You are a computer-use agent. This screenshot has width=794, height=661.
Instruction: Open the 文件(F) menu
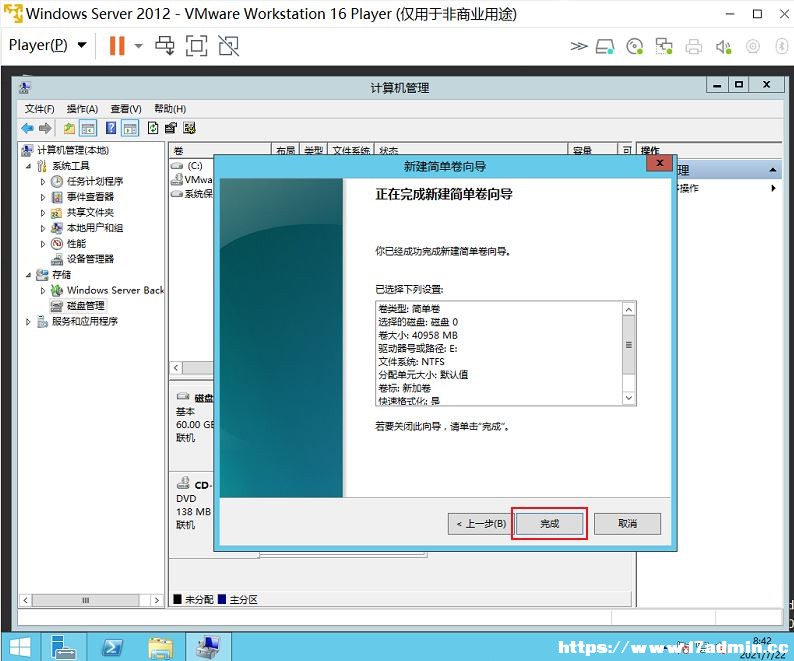39,109
